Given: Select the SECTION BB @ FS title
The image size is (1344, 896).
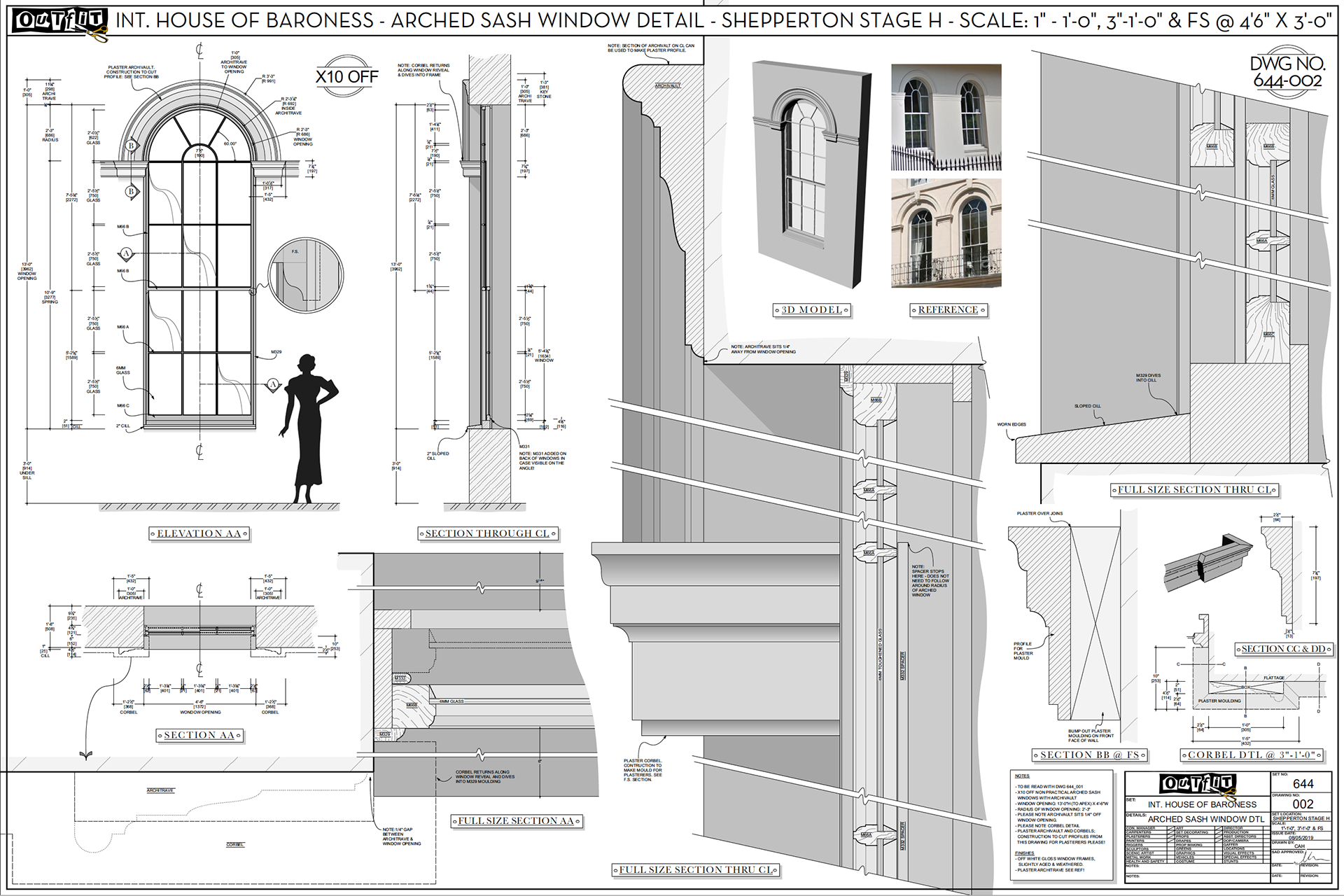Looking at the screenshot, I should tap(1089, 755).
